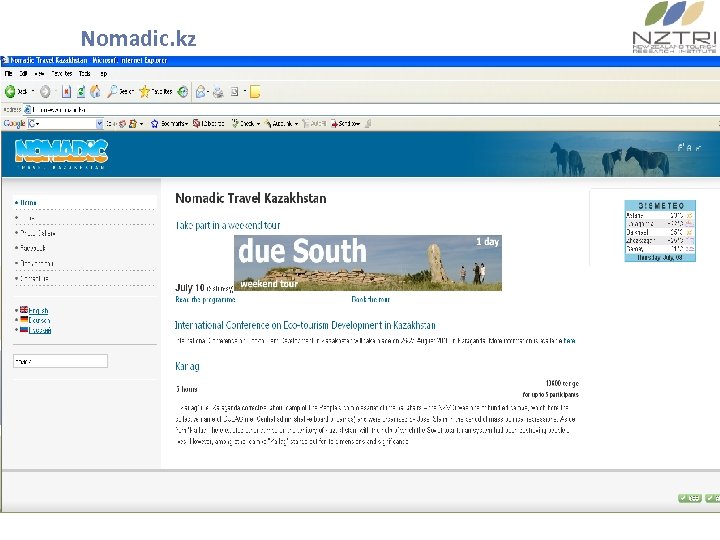Screen dimensions: 720x540
Task: Click the German flag beside Deutsch
Action: 24,319
